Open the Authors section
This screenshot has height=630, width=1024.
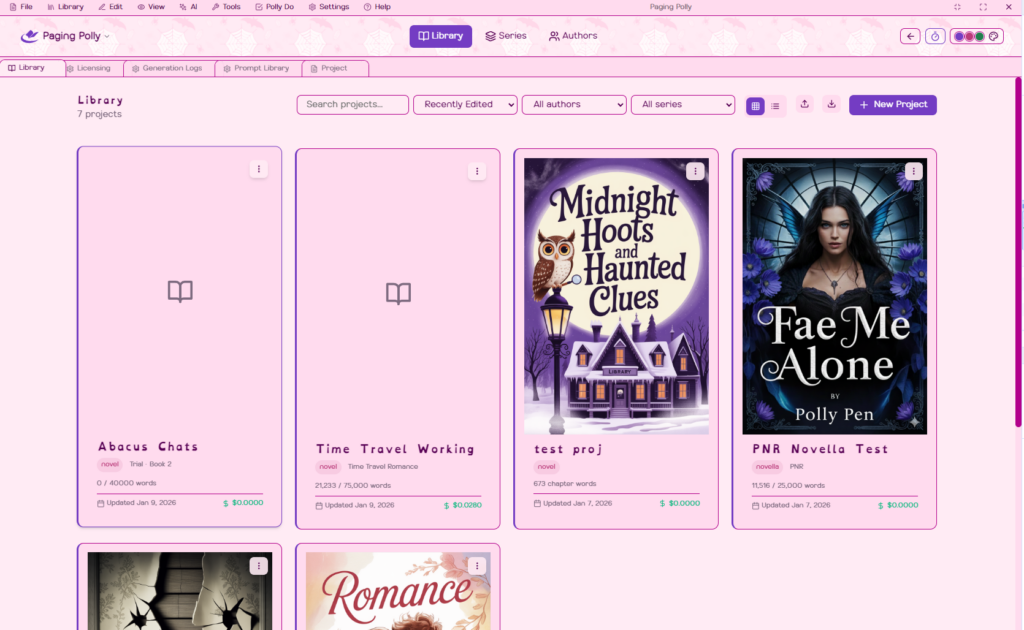point(573,36)
